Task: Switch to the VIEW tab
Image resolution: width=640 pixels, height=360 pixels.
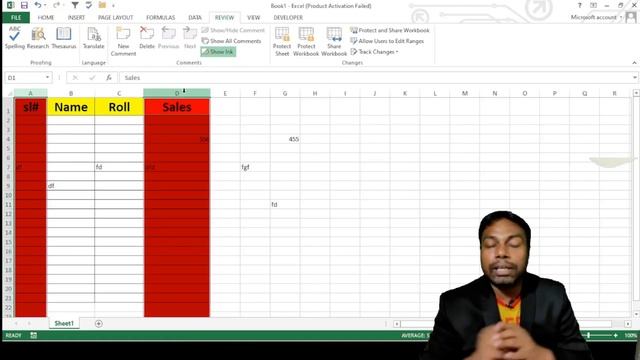Action: click(253, 18)
